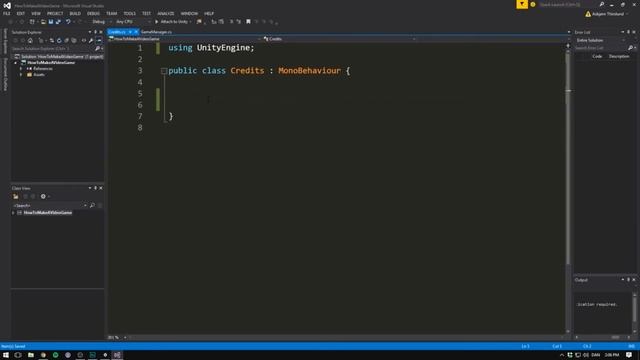This screenshot has height=360, width=640.
Task: Click Properties wrench icon in Solution Explorer
Action: [91, 40]
